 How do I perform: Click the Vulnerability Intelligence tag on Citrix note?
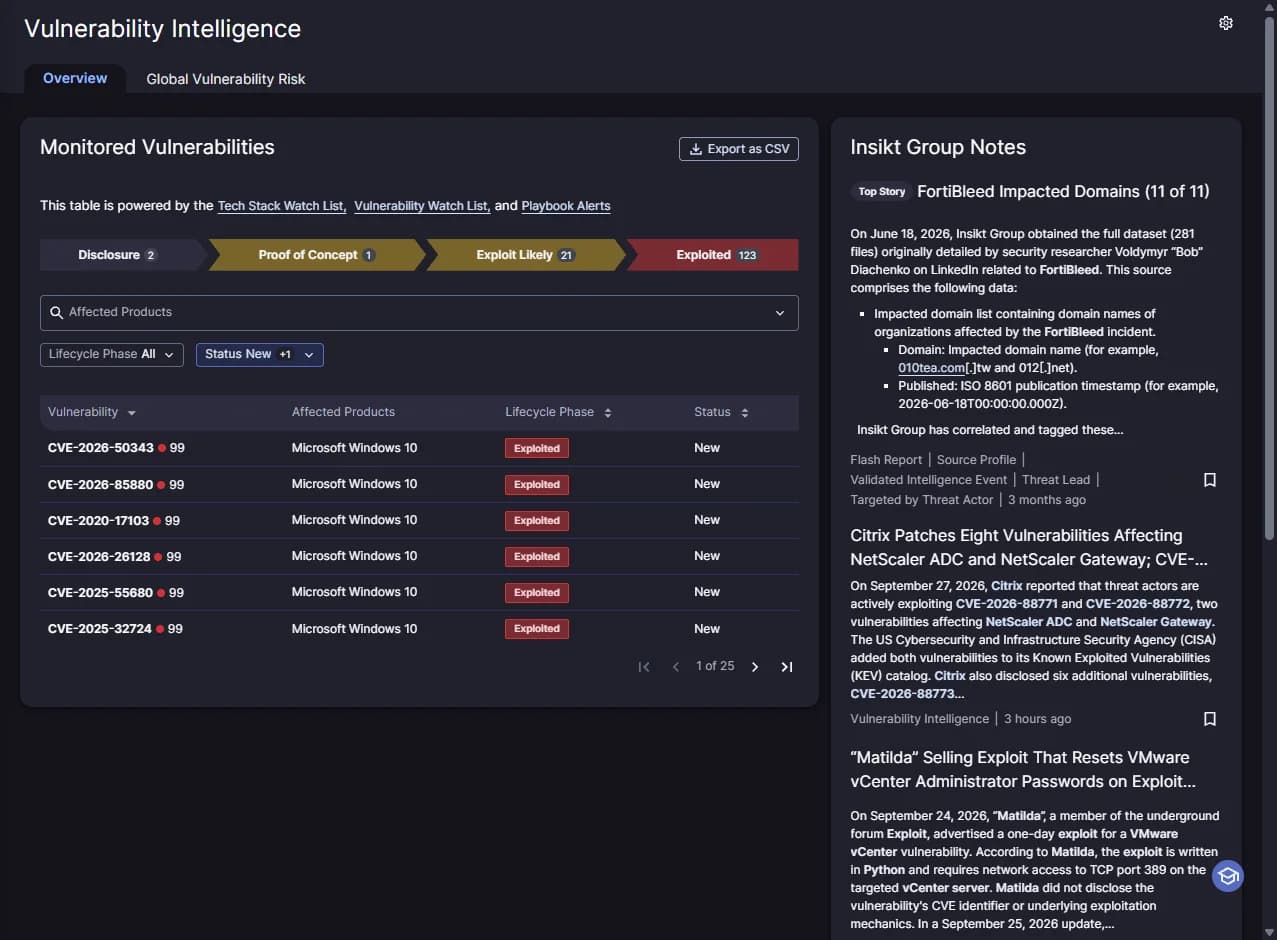(919, 719)
